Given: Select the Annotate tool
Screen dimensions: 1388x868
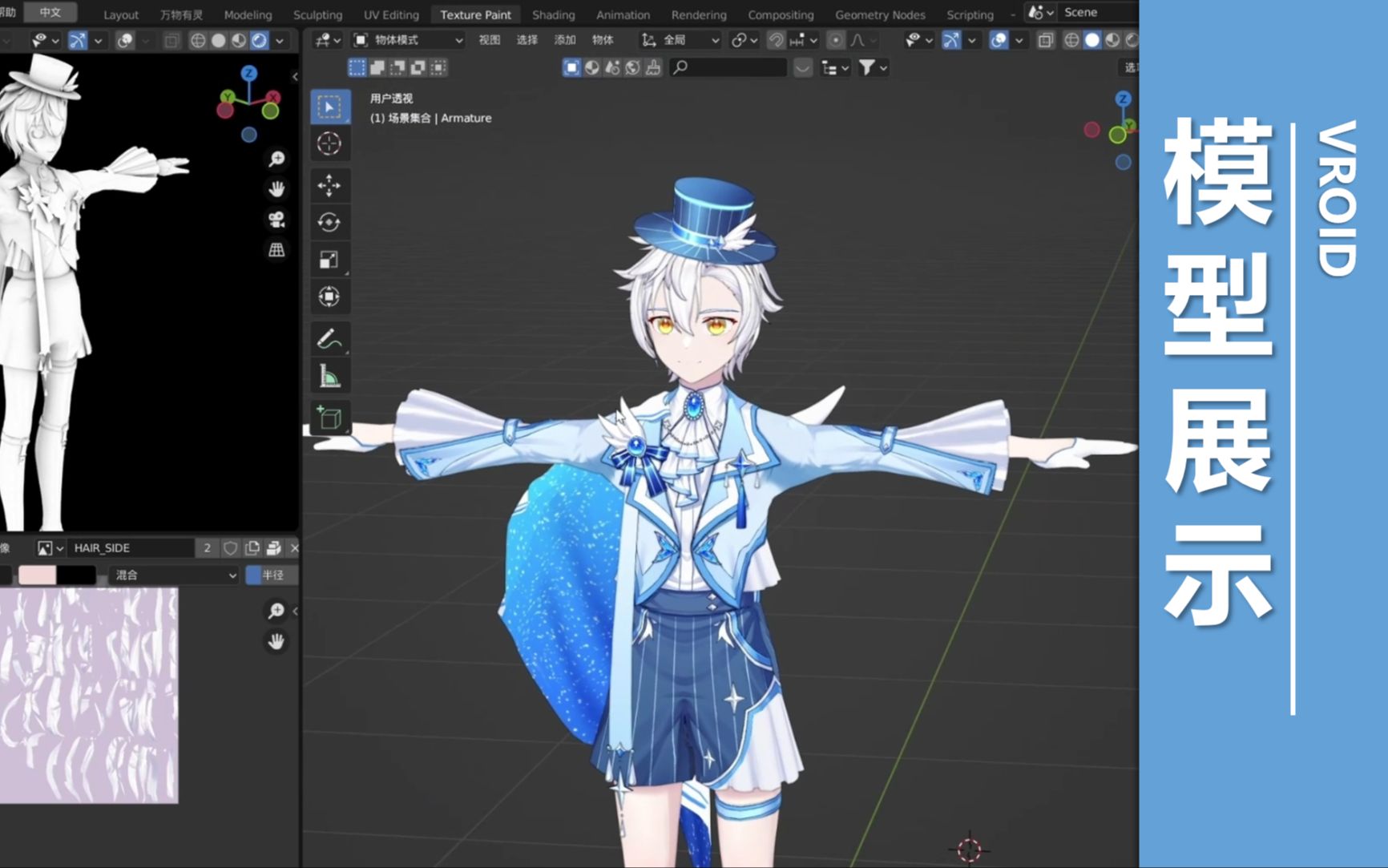Looking at the screenshot, I should [329, 339].
